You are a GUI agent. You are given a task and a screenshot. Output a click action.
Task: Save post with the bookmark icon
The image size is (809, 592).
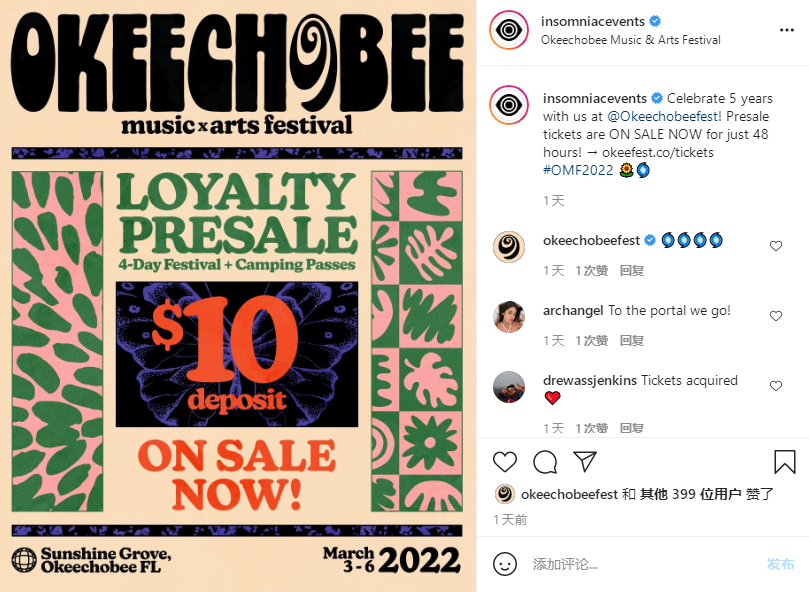pyautogui.click(x=785, y=461)
